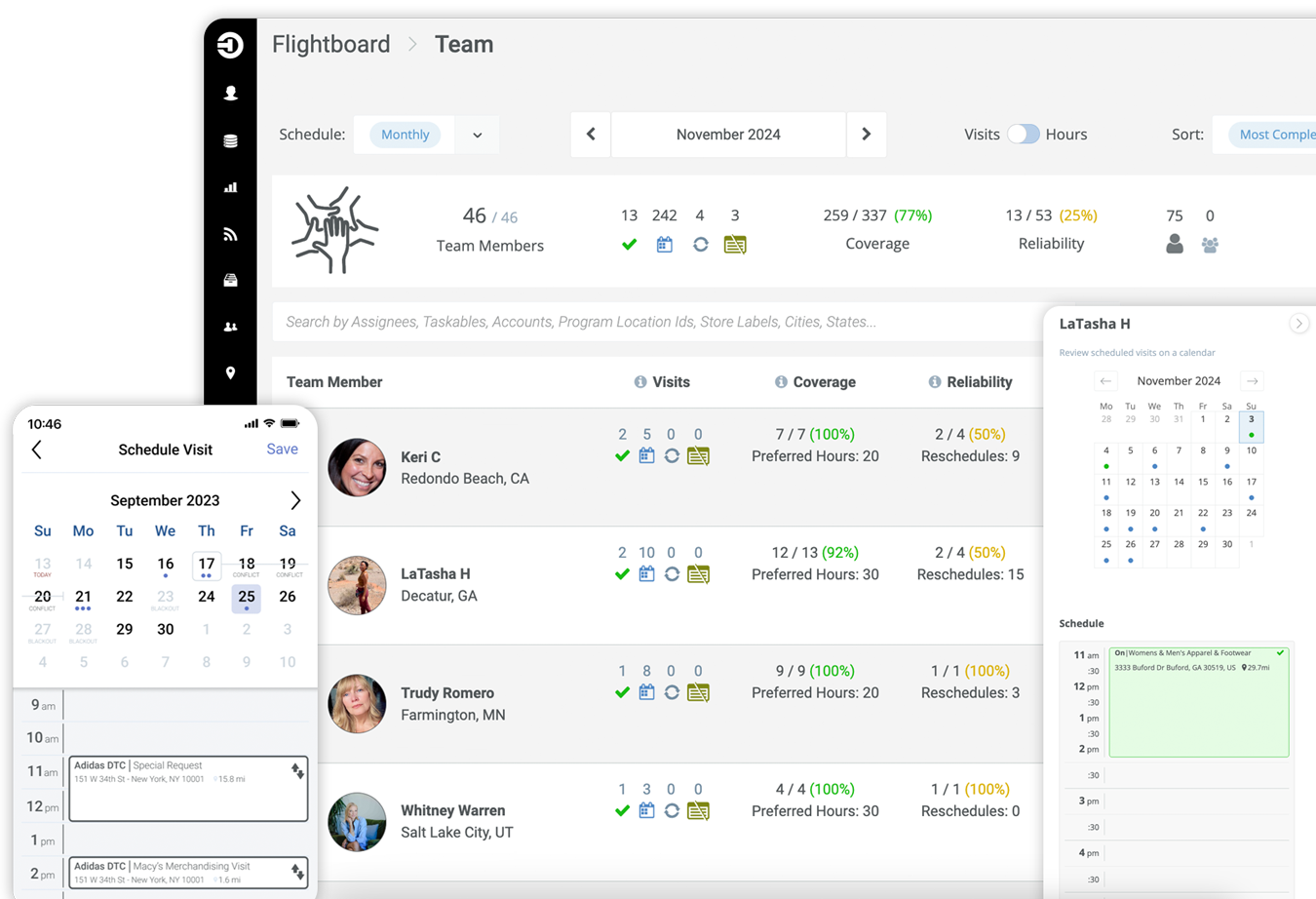
Task: Select the Monthly schedule option
Action: tap(405, 135)
